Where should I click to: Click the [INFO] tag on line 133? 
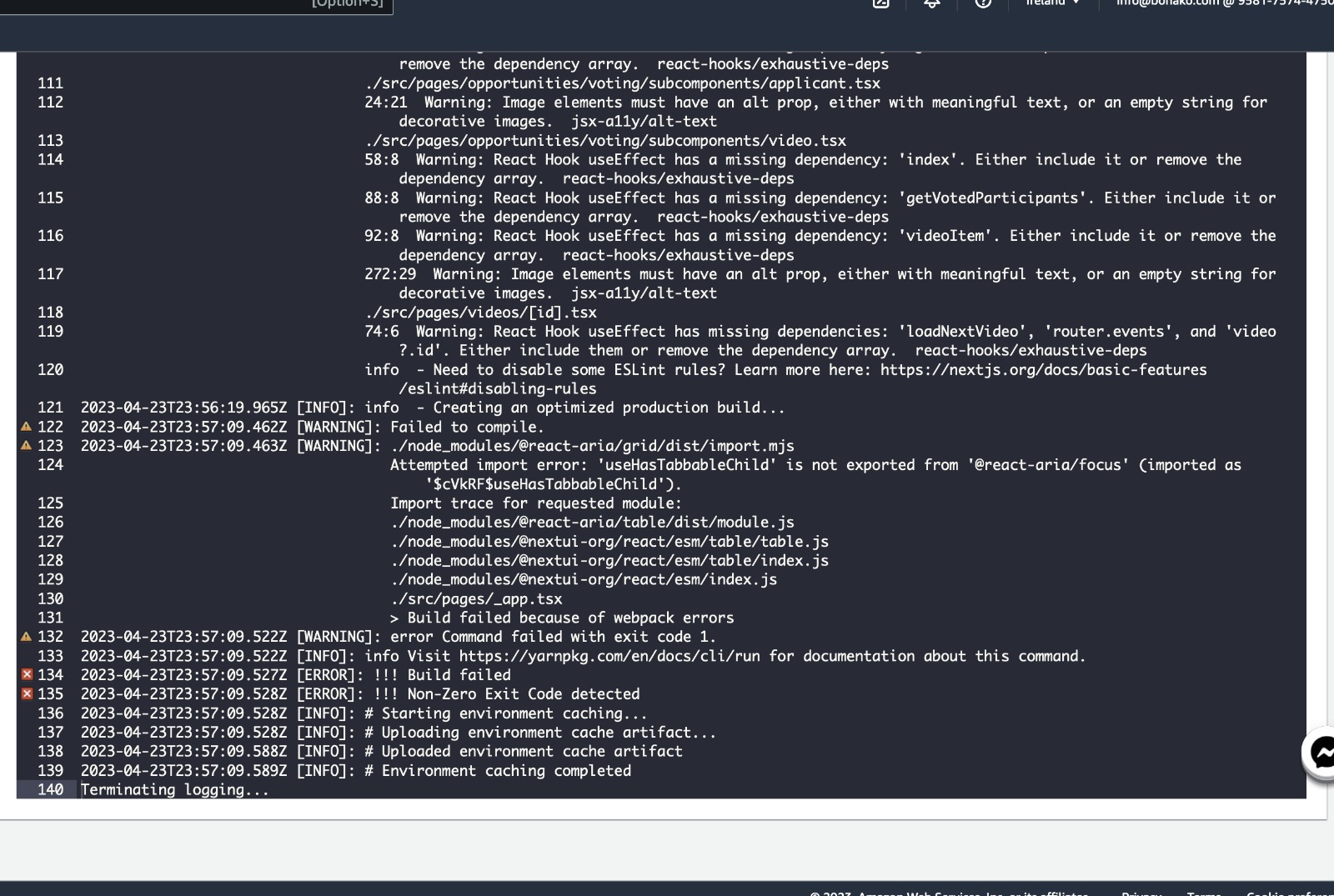click(326, 656)
